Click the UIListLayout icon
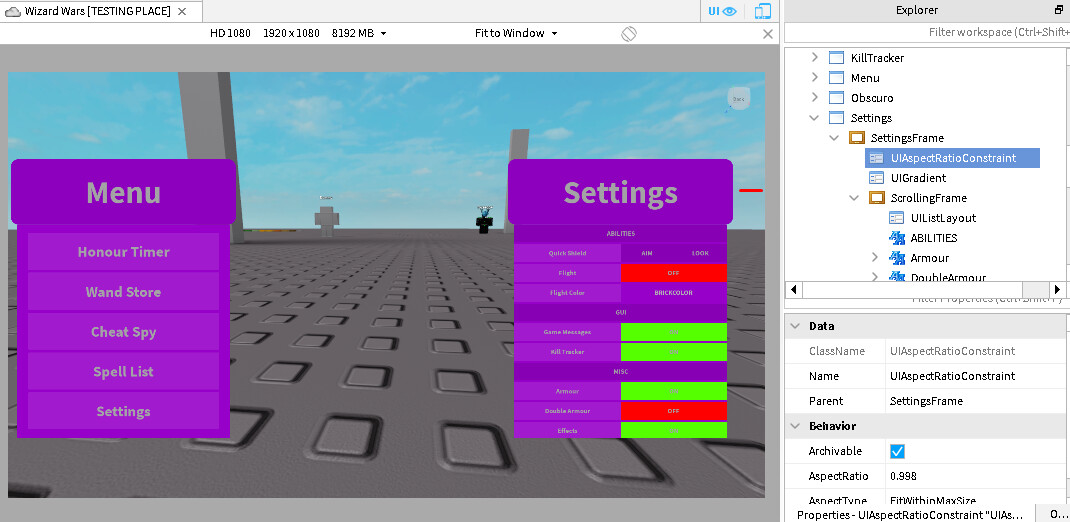The width and height of the screenshot is (1070, 522). (897, 218)
